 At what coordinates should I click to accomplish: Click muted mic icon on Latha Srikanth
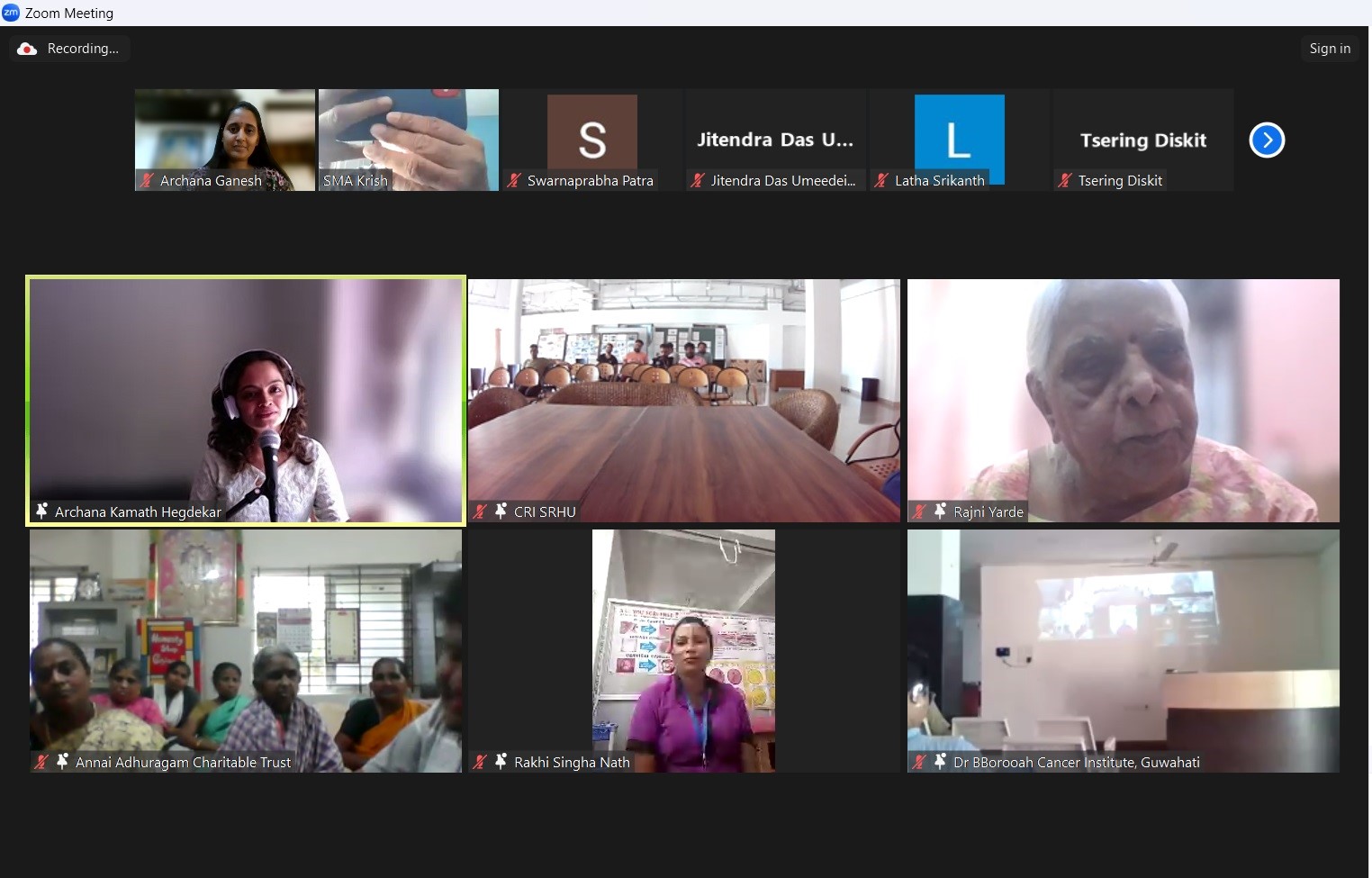(x=881, y=180)
